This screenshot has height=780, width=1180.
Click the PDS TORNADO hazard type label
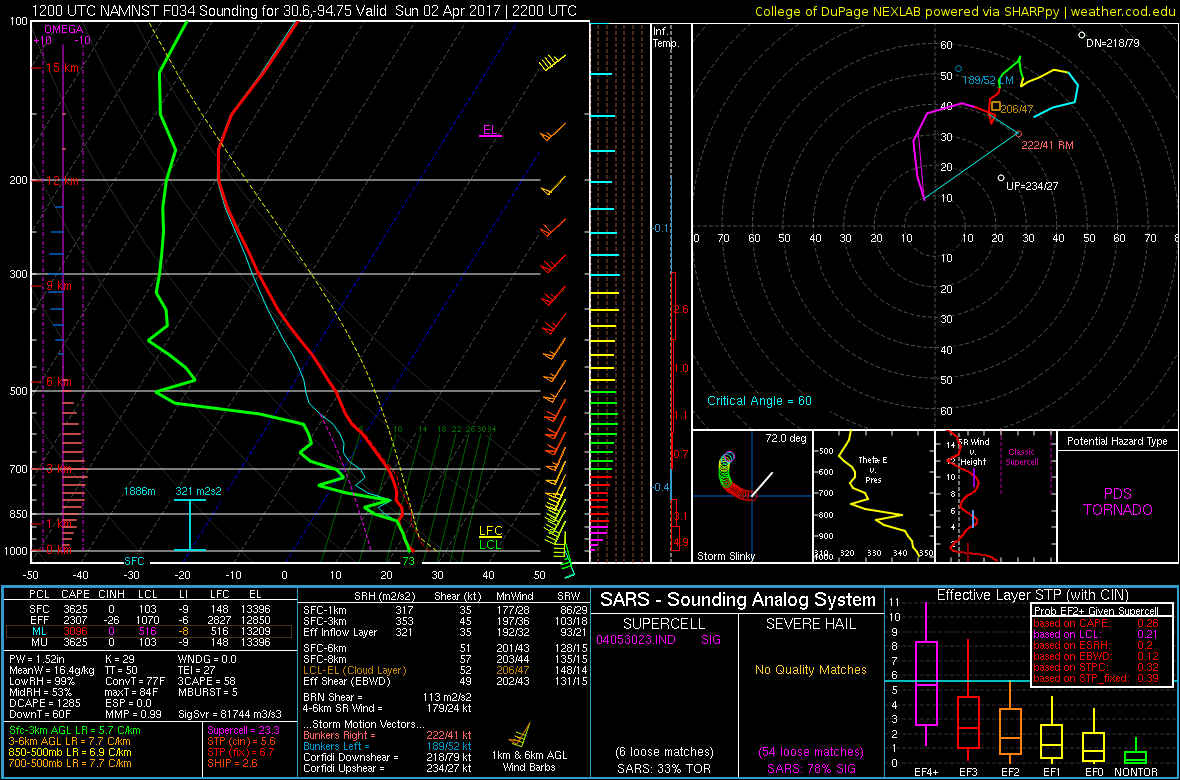pyautogui.click(x=1116, y=502)
